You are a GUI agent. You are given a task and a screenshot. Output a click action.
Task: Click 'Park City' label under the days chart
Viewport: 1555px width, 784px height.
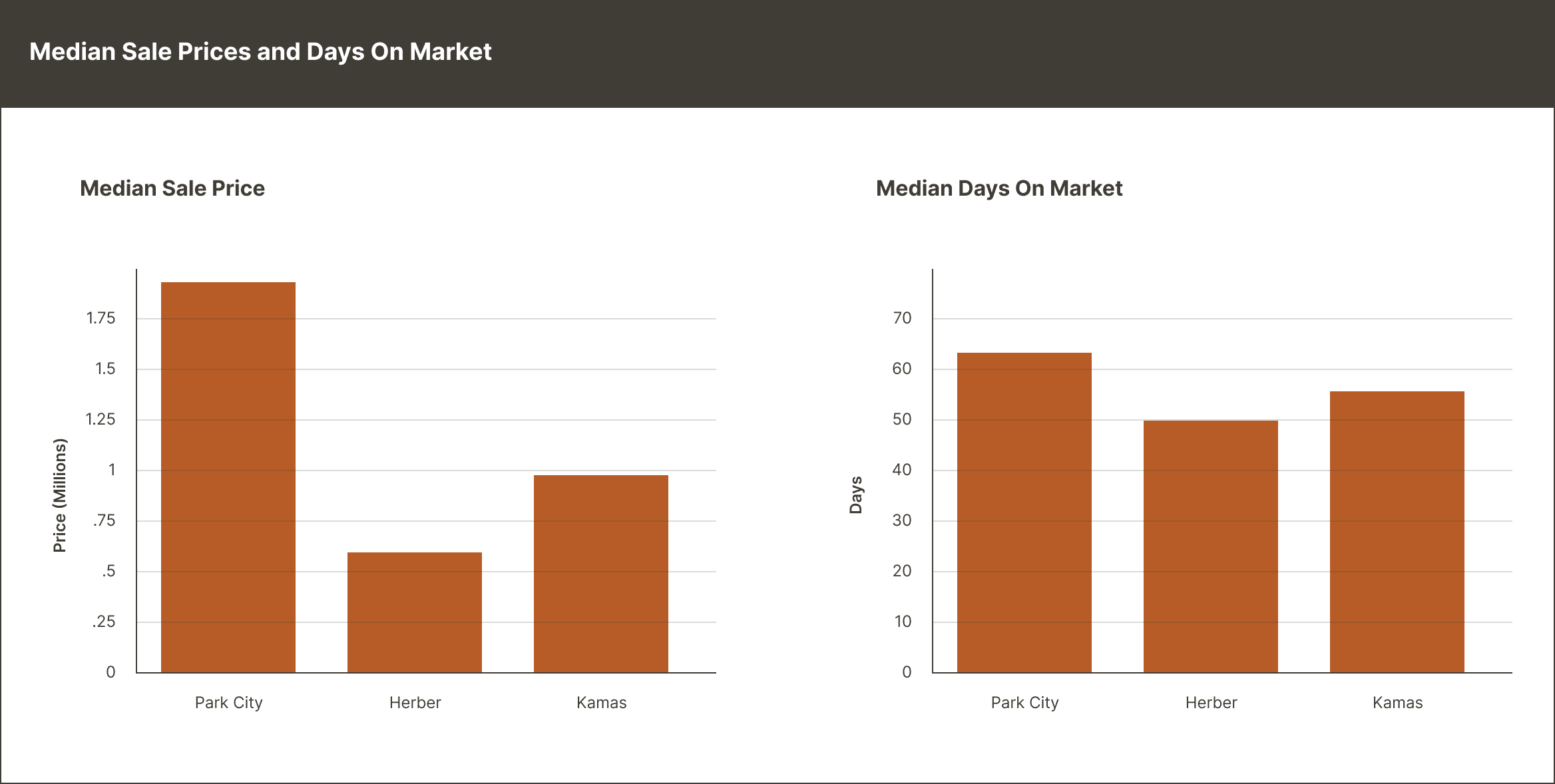[x=1024, y=703]
